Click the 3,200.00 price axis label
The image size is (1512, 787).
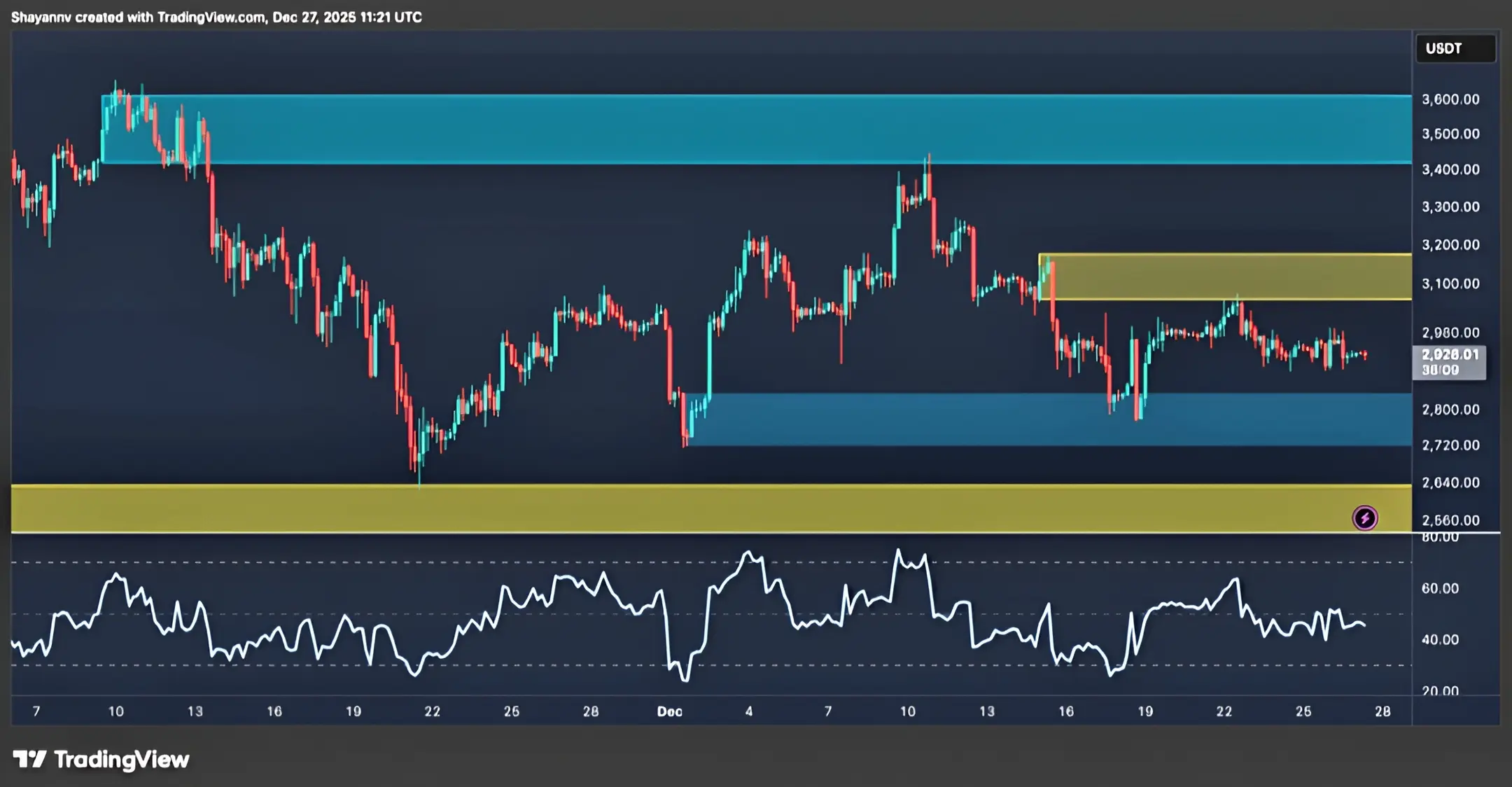pyautogui.click(x=1450, y=245)
